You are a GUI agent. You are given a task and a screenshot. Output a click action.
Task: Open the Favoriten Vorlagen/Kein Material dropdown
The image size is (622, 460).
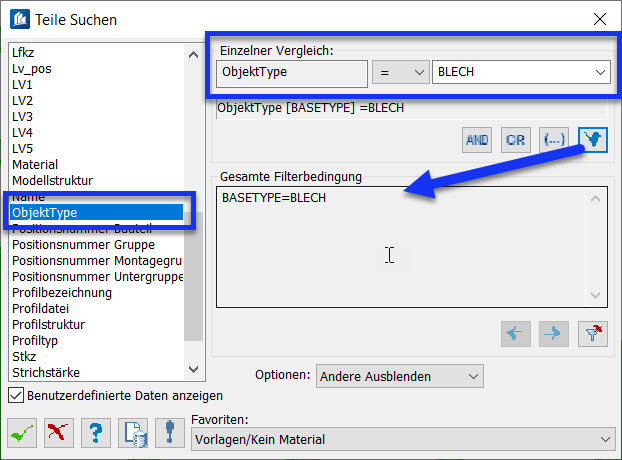pyautogui.click(x=403, y=439)
